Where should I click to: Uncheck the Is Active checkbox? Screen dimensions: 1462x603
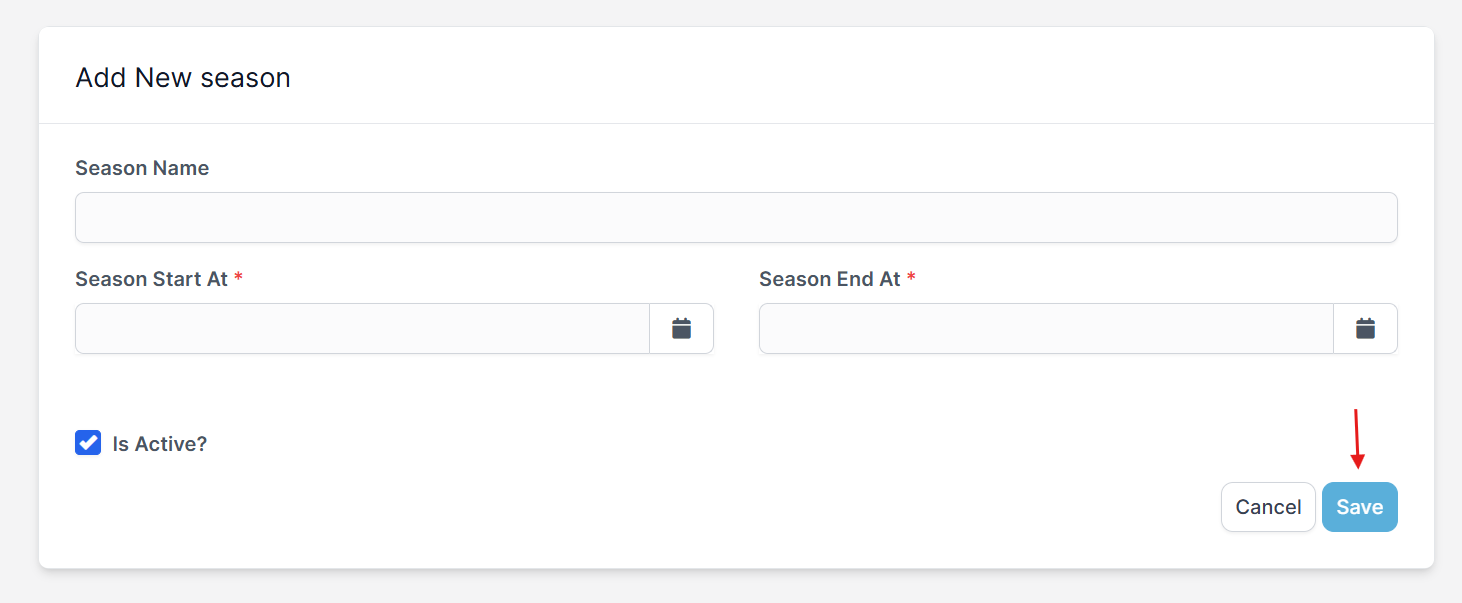(x=88, y=443)
